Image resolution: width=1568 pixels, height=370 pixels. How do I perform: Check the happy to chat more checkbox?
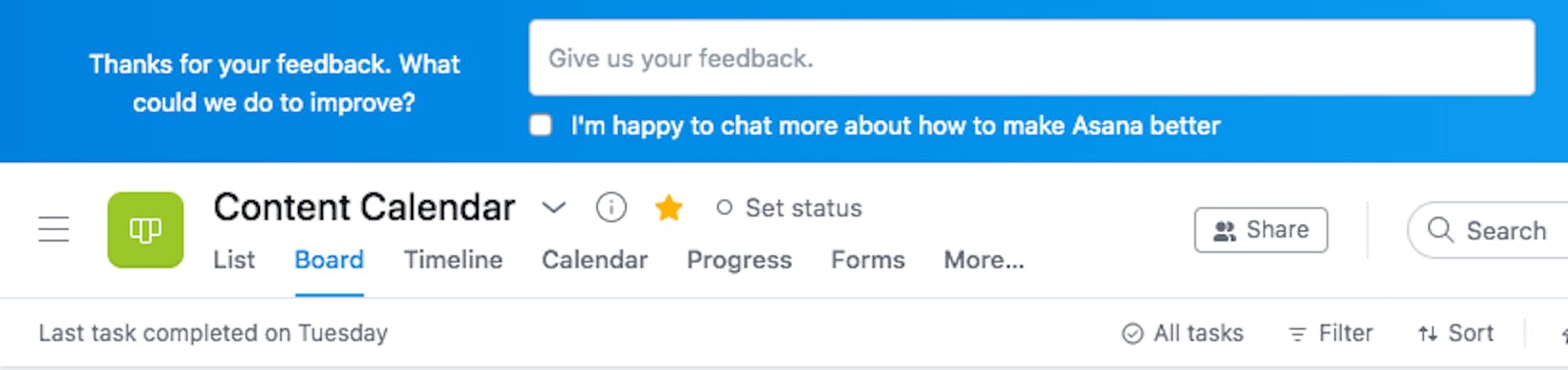[x=542, y=126]
